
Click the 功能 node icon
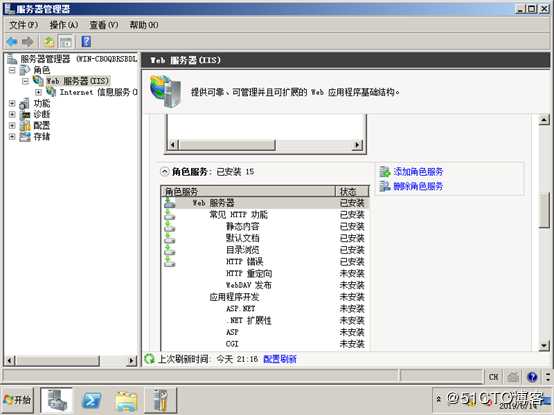25,103
